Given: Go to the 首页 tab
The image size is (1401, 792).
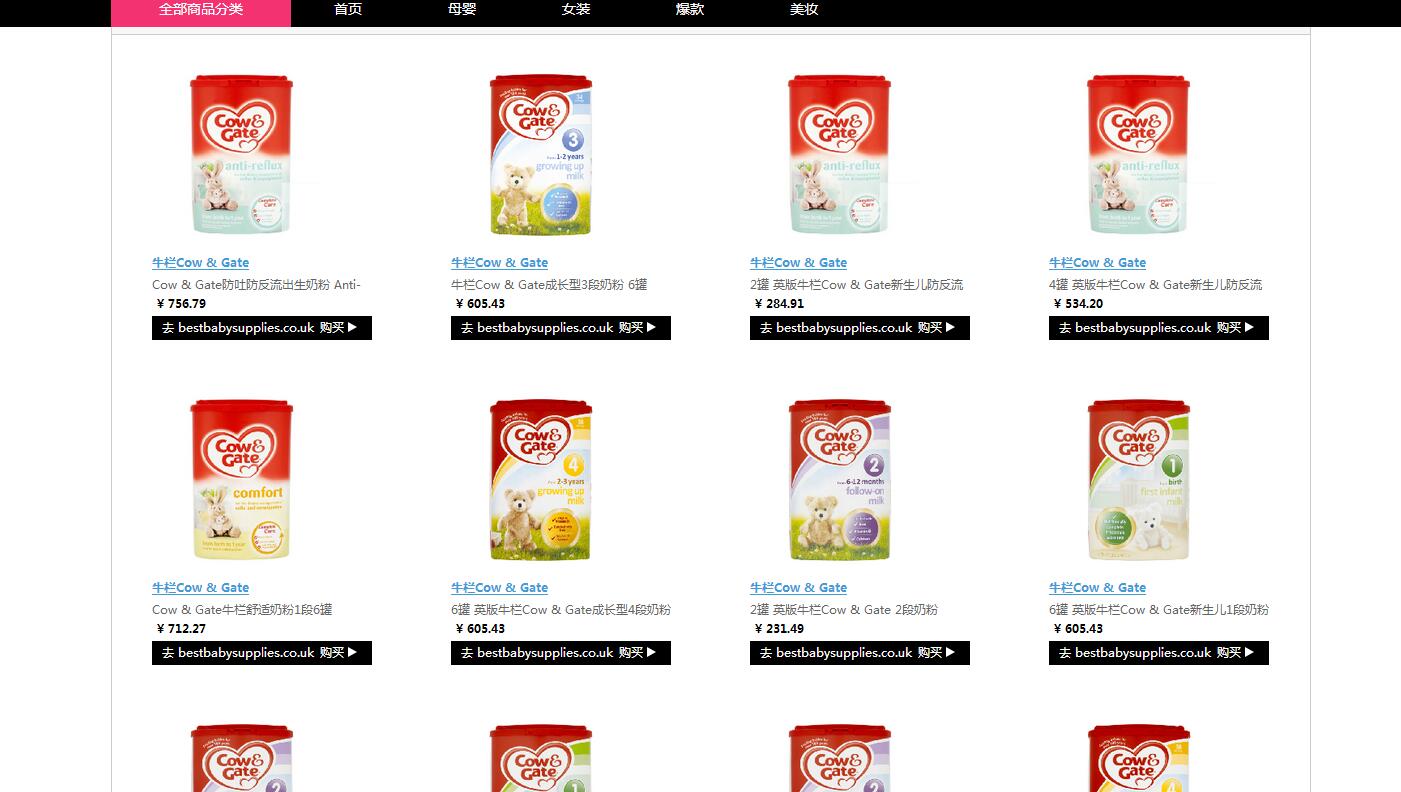Looking at the screenshot, I should 348,10.
